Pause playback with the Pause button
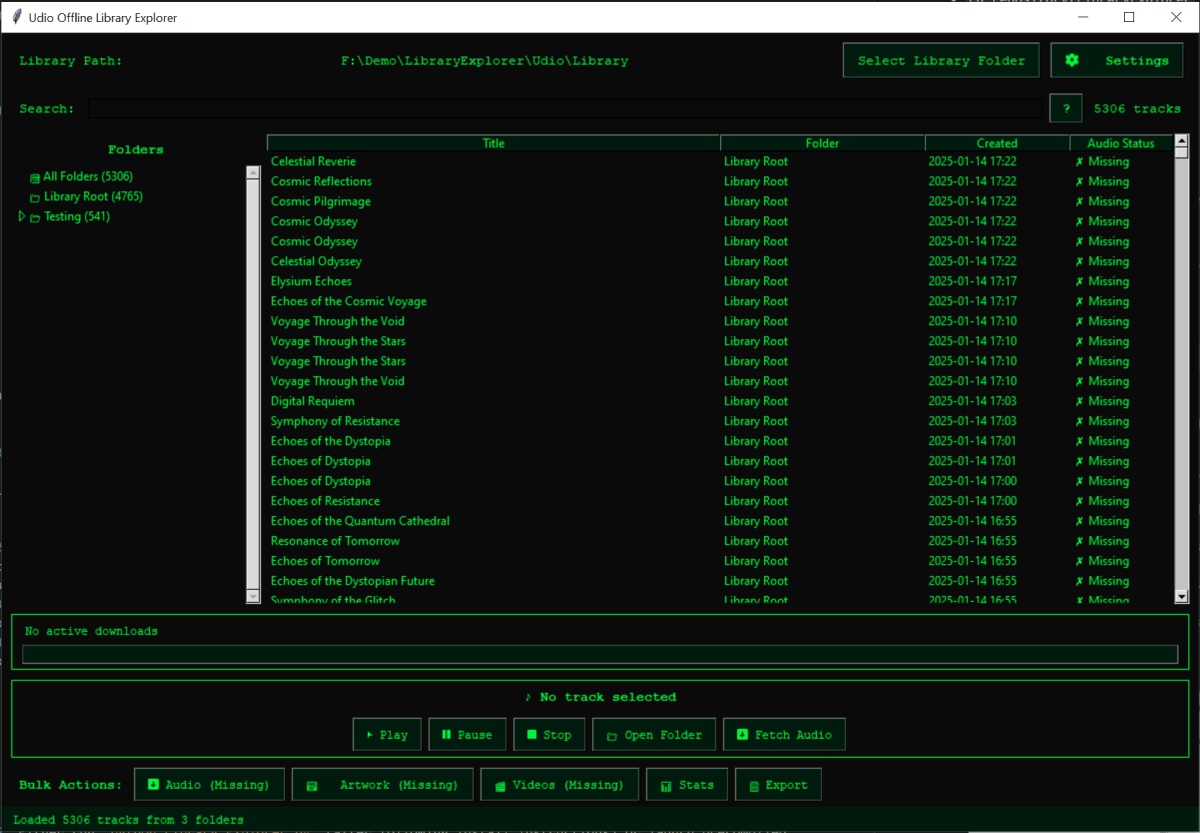The height and width of the screenshot is (833, 1200). 467,735
